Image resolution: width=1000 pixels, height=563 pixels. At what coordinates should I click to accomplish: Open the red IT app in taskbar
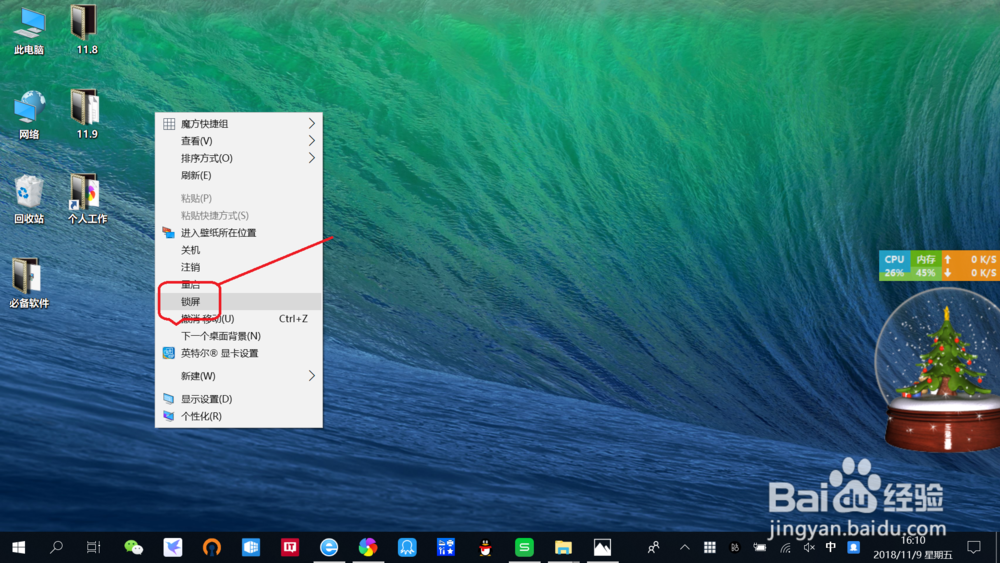coord(290,547)
